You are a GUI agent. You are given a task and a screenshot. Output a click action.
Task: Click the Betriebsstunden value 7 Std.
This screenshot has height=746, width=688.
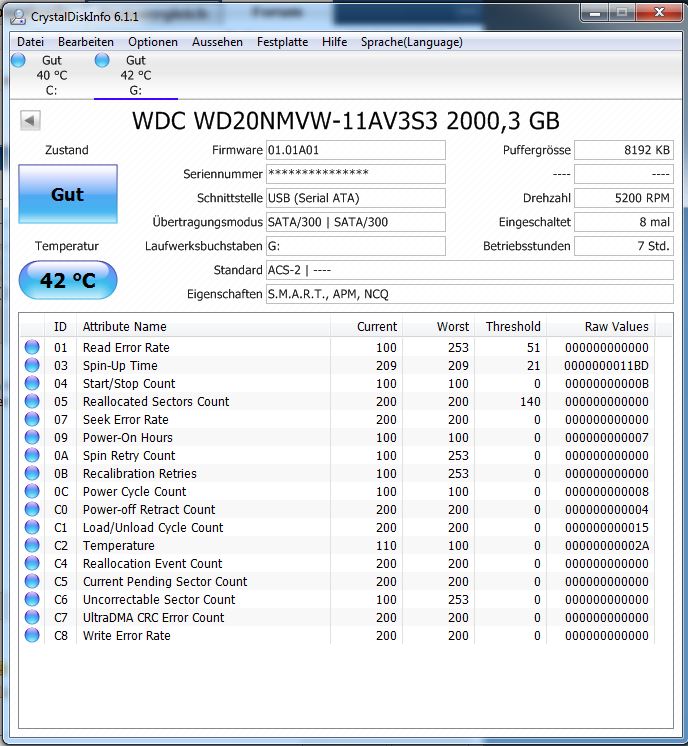624,246
